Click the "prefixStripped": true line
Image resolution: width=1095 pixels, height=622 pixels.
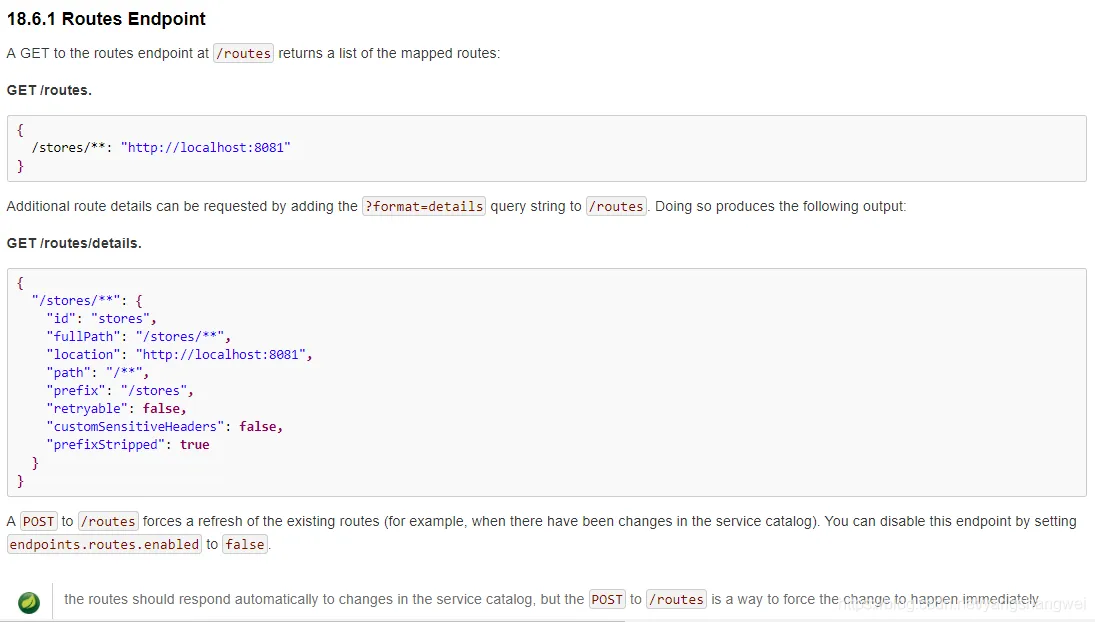[127, 444]
